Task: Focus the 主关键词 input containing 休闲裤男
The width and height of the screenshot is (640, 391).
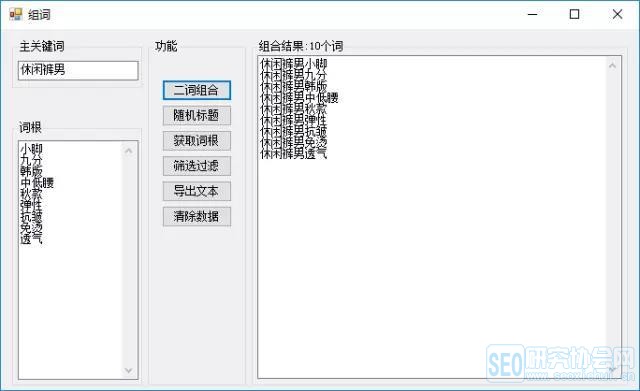Action: coord(78,70)
